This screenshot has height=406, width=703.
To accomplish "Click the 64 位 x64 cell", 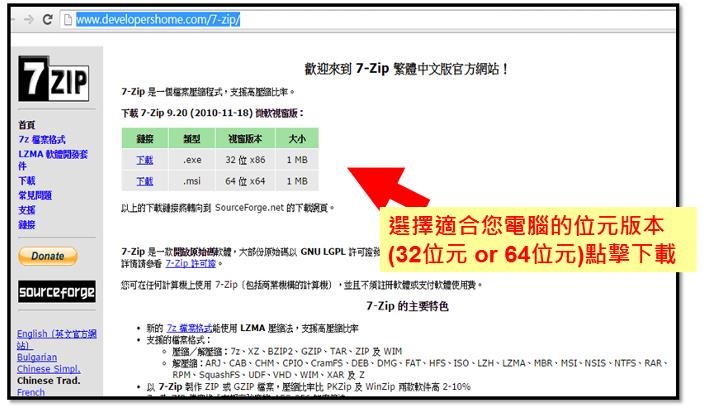I will pos(245,181).
